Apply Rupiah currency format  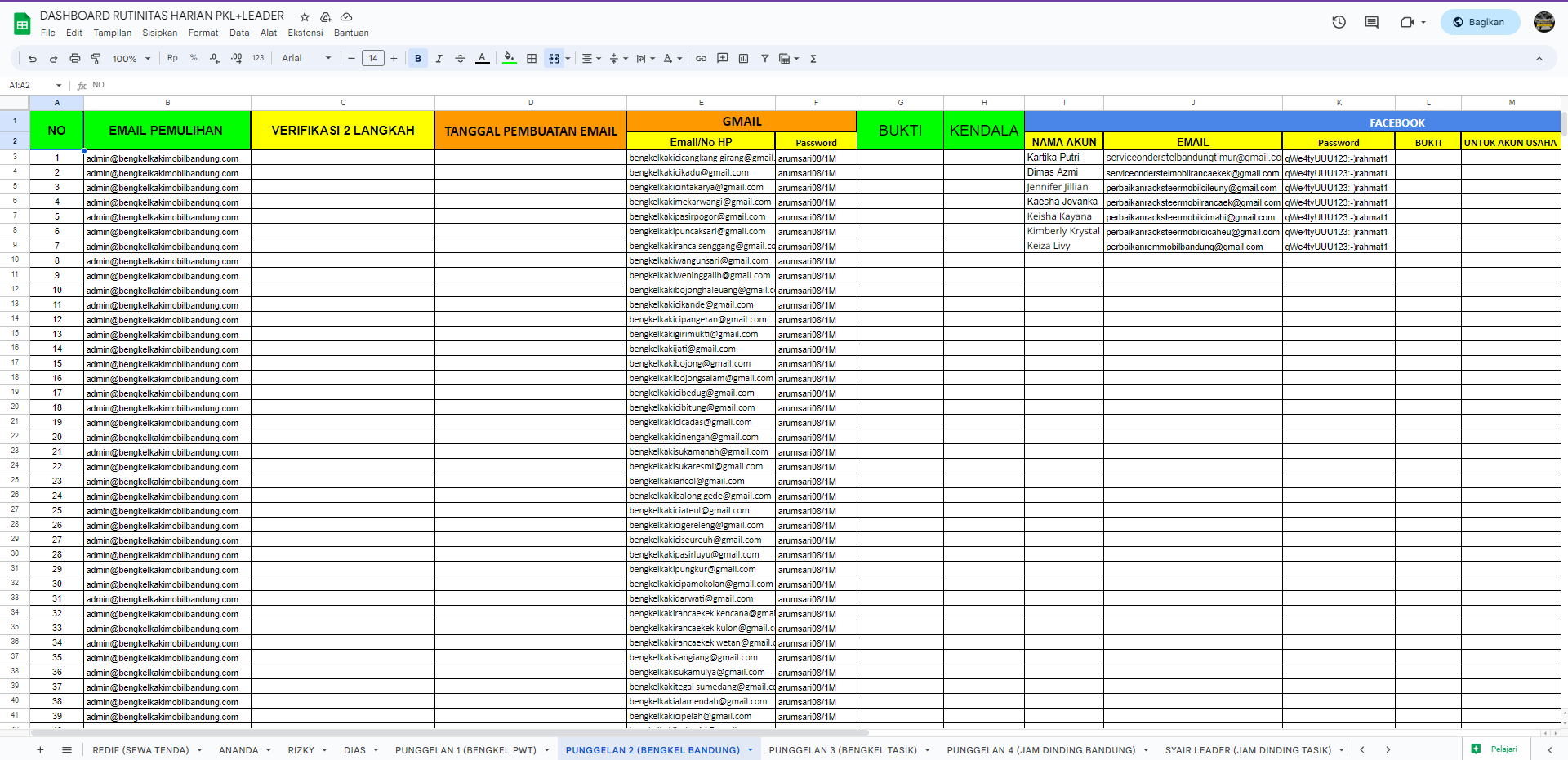172,58
